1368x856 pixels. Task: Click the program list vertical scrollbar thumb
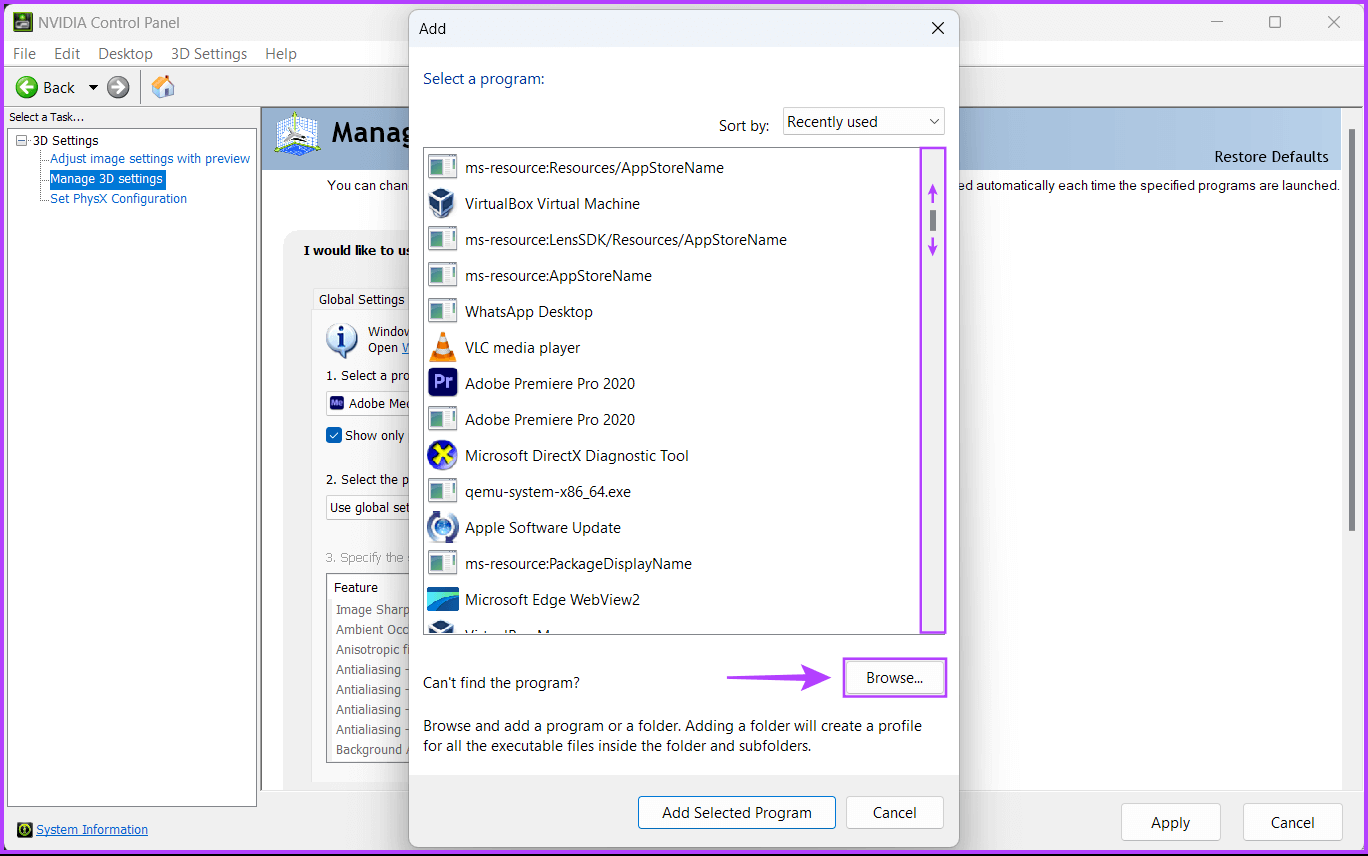tap(933, 220)
